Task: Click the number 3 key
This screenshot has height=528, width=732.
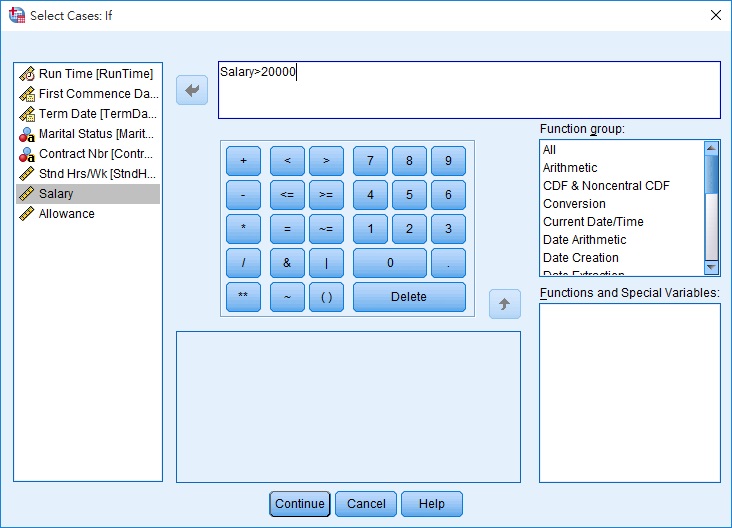Action: (x=448, y=229)
